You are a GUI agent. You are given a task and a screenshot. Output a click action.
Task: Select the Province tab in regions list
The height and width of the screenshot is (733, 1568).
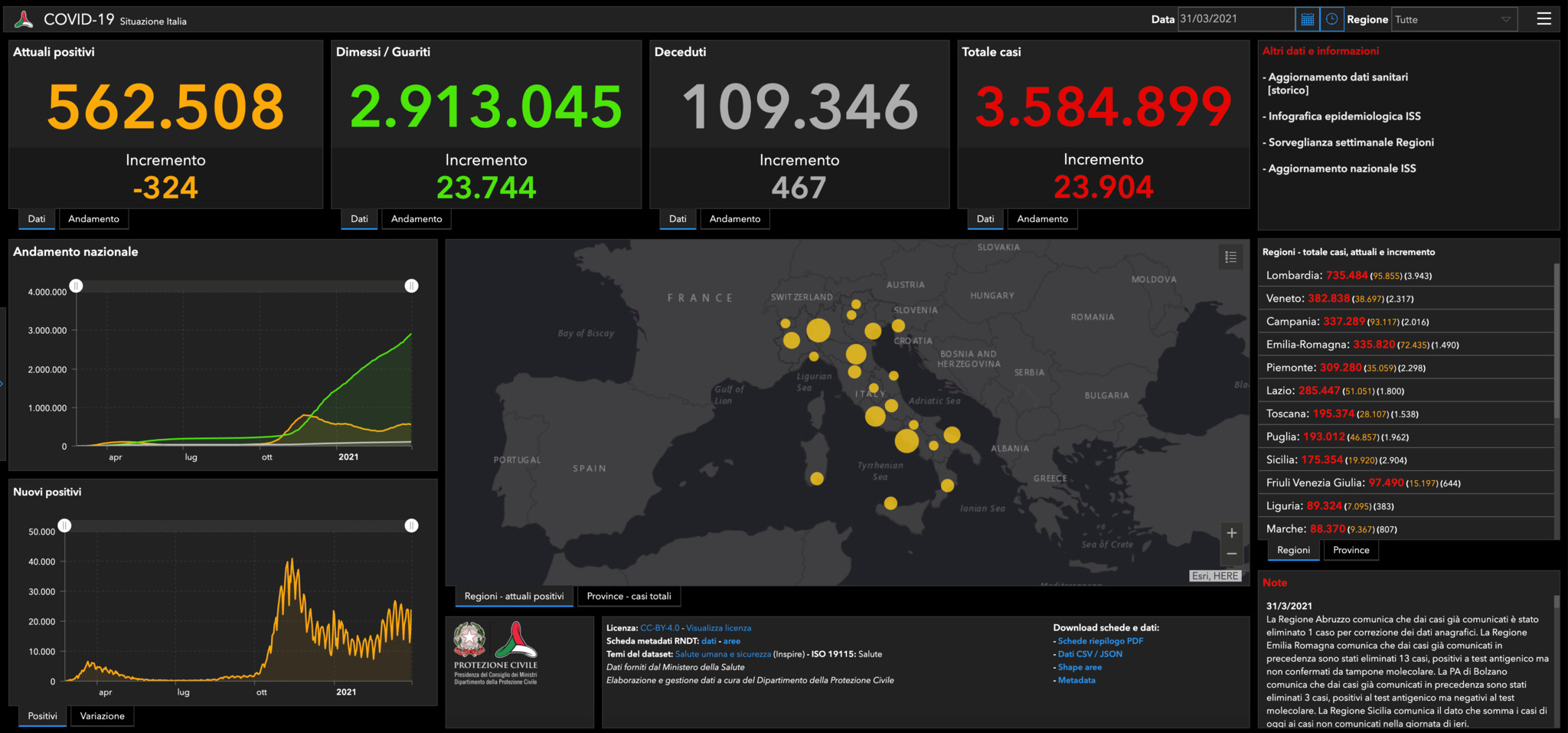pos(1351,550)
